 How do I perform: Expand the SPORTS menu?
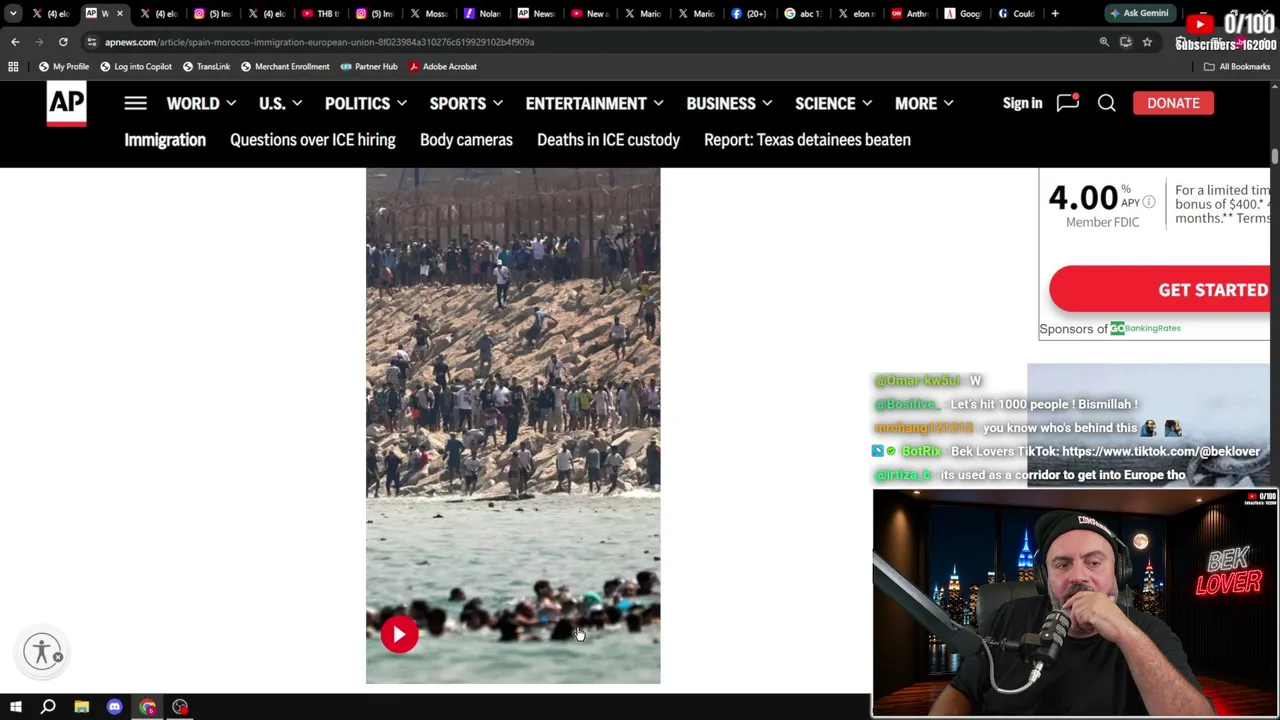466,103
